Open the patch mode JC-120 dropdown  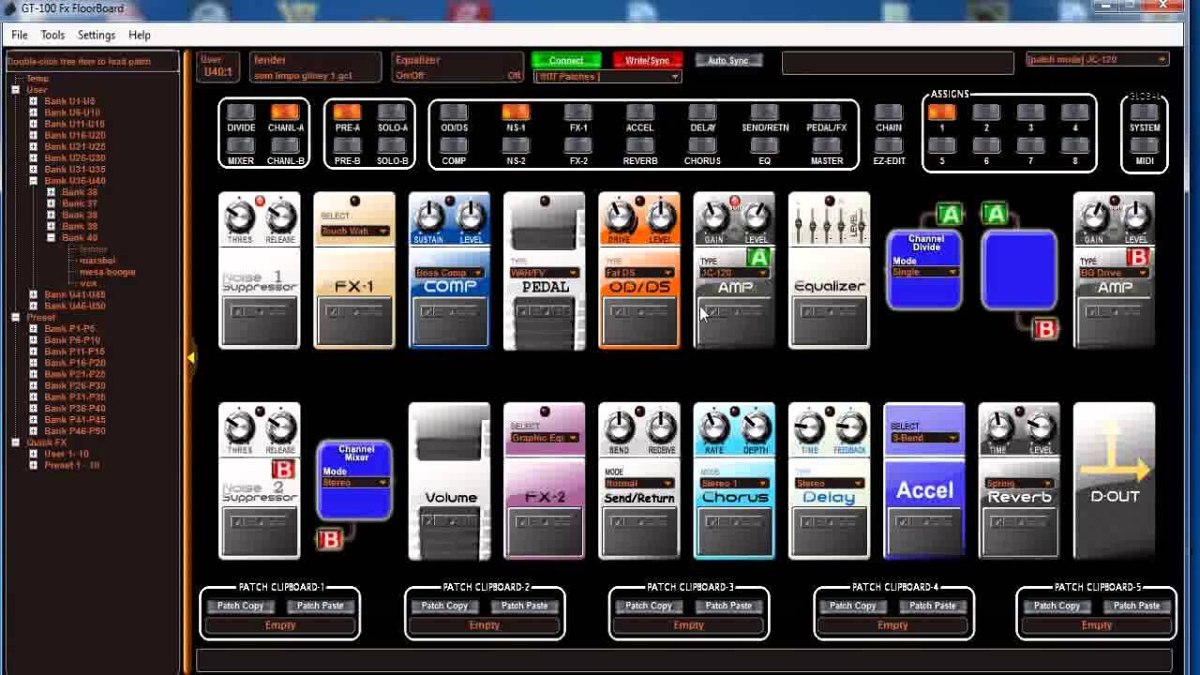click(x=1098, y=60)
